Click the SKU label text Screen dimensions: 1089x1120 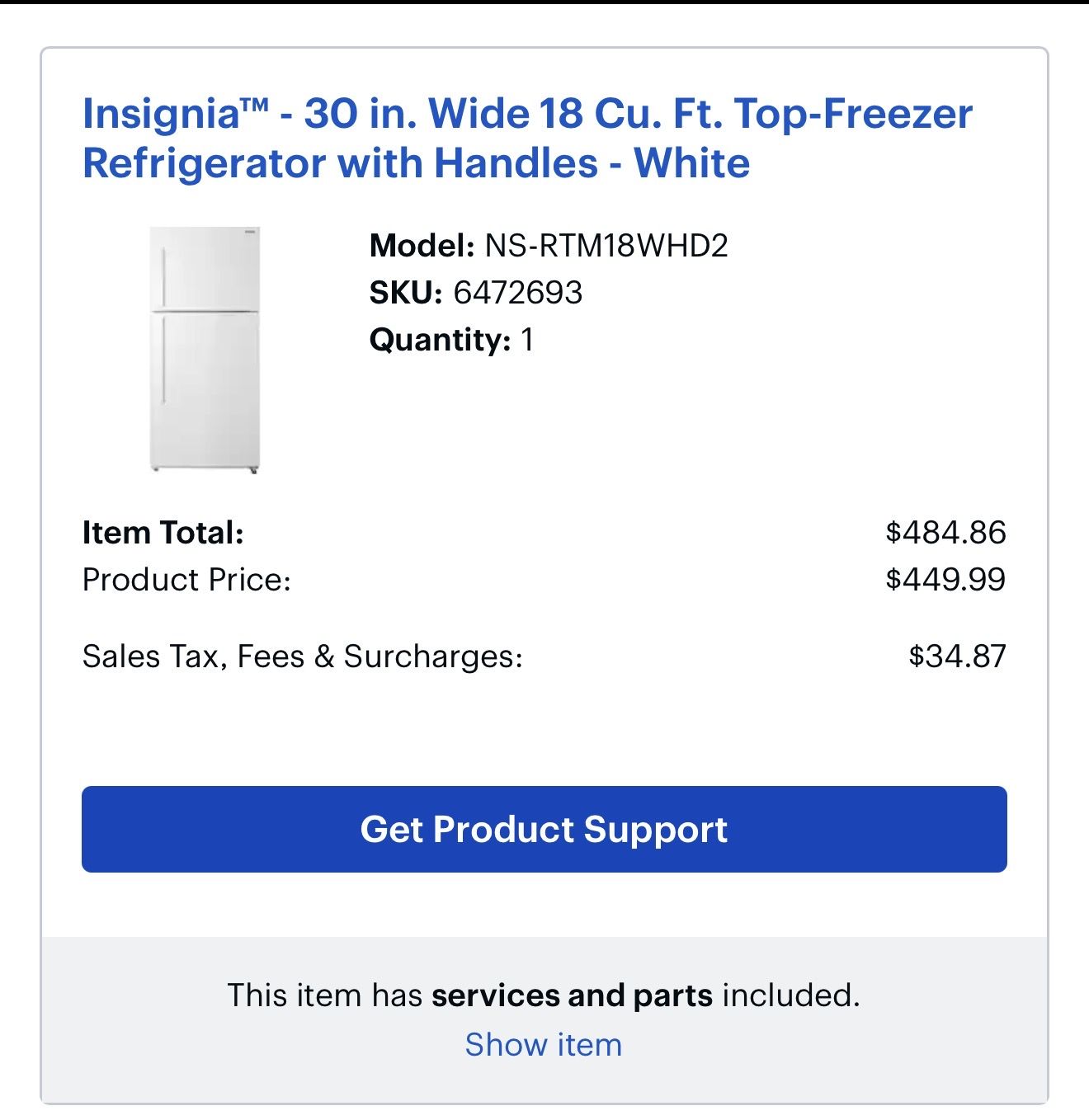(x=406, y=293)
